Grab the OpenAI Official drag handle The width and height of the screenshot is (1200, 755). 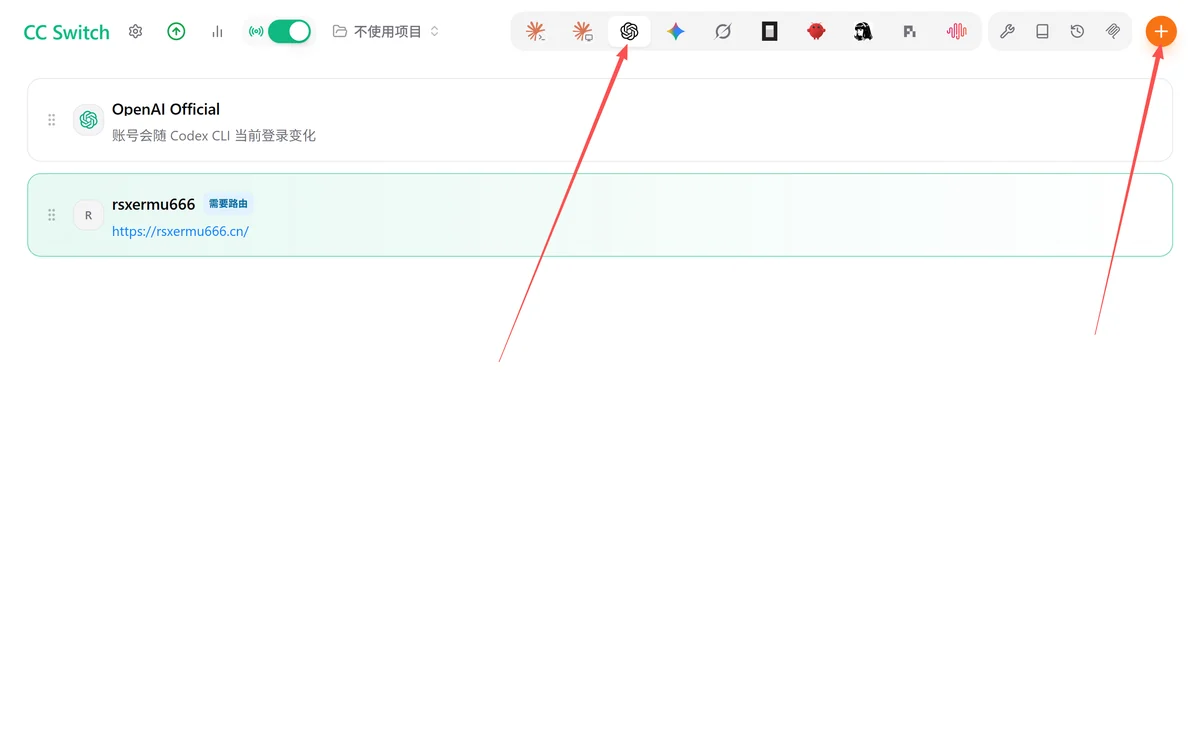click(x=52, y=120)
